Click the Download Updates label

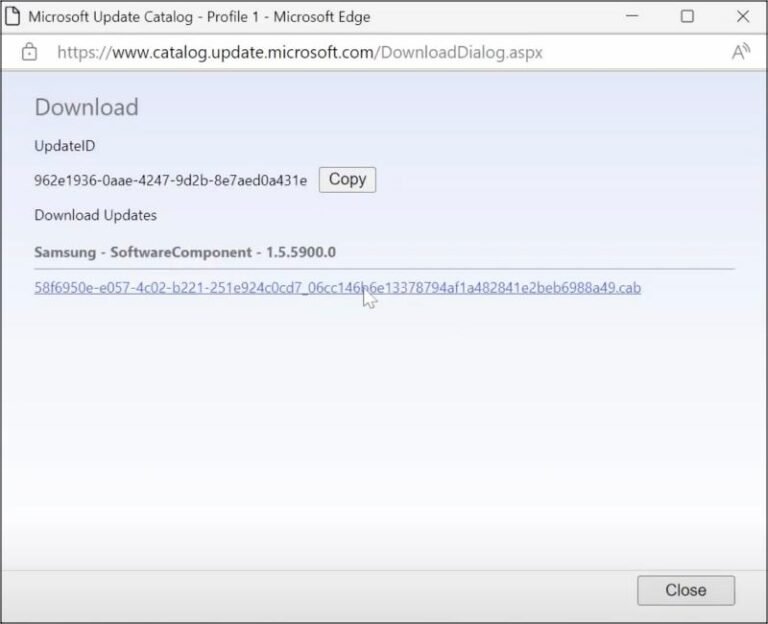click(95, 215)
